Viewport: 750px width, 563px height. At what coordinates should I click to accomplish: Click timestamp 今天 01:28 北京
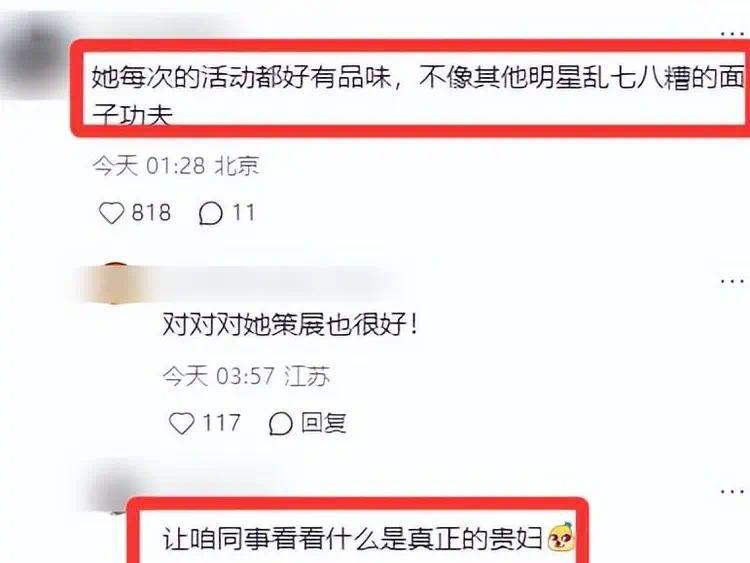pyautogui.click(x=176, y=166)
